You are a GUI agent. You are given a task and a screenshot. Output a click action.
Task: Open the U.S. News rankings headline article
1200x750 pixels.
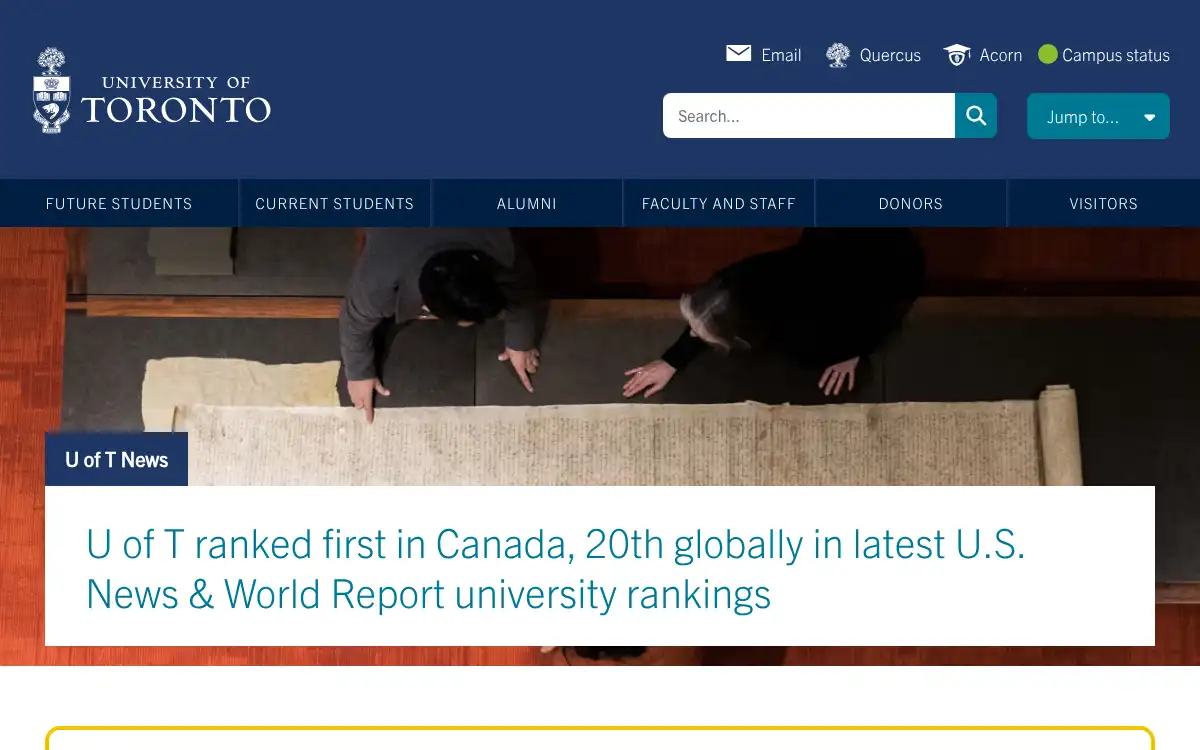click(x=556, y=569)
